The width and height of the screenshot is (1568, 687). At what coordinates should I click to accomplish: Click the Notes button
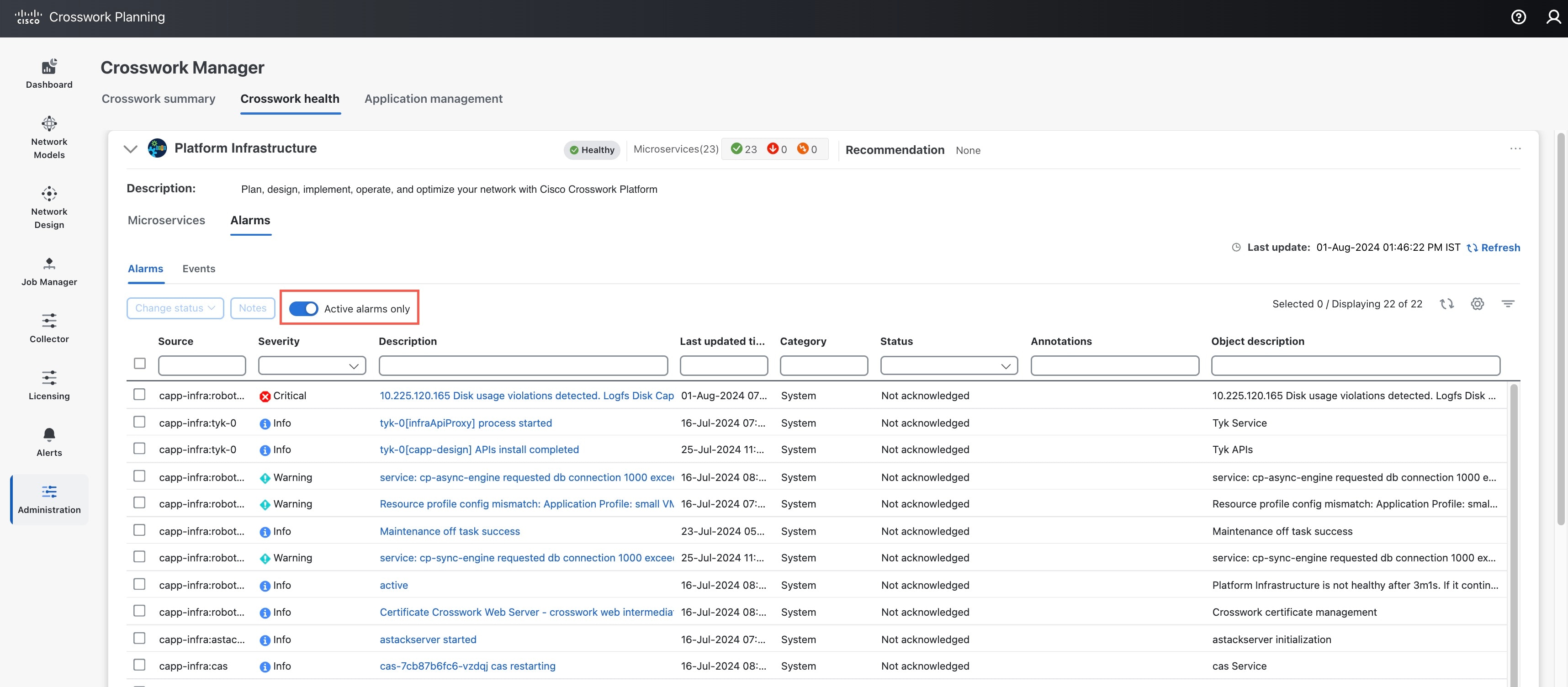[x=253, y=308]
